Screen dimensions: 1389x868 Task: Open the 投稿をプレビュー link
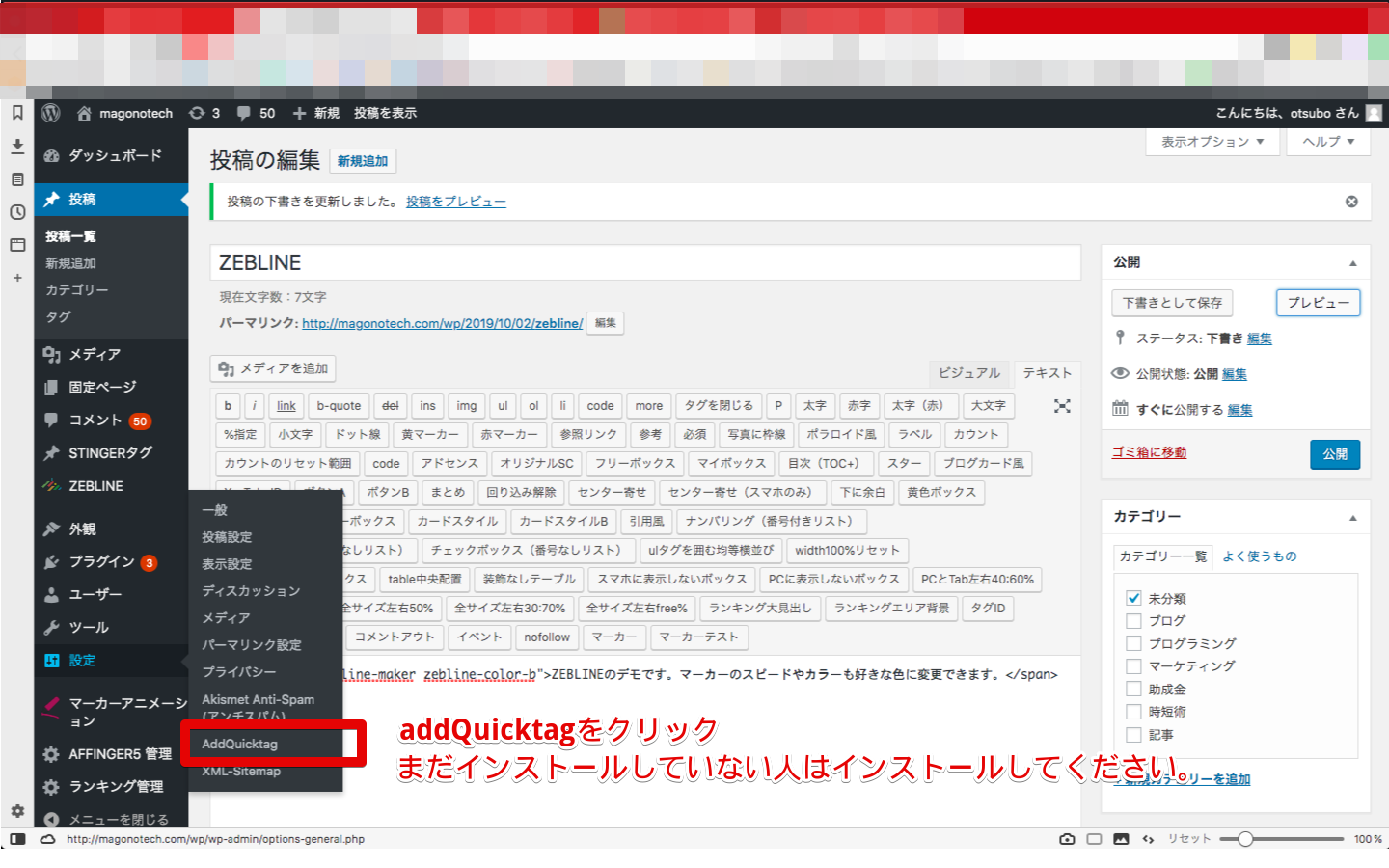[x=456, y=202]
